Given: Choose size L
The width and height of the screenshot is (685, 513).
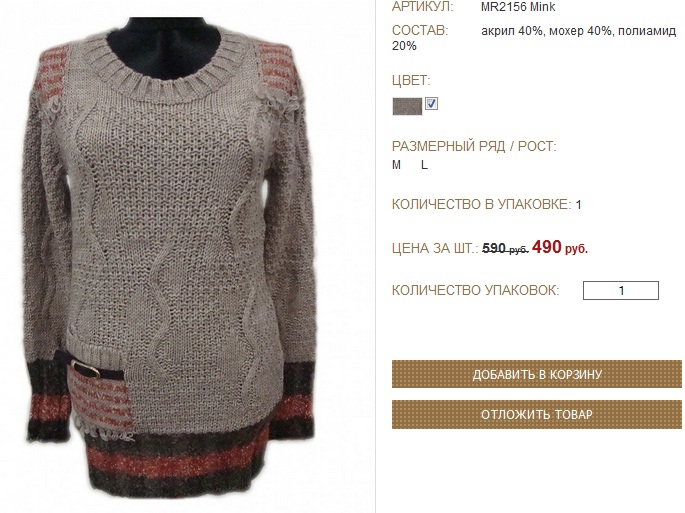Looking at the screenshot, I should (424, 165).
